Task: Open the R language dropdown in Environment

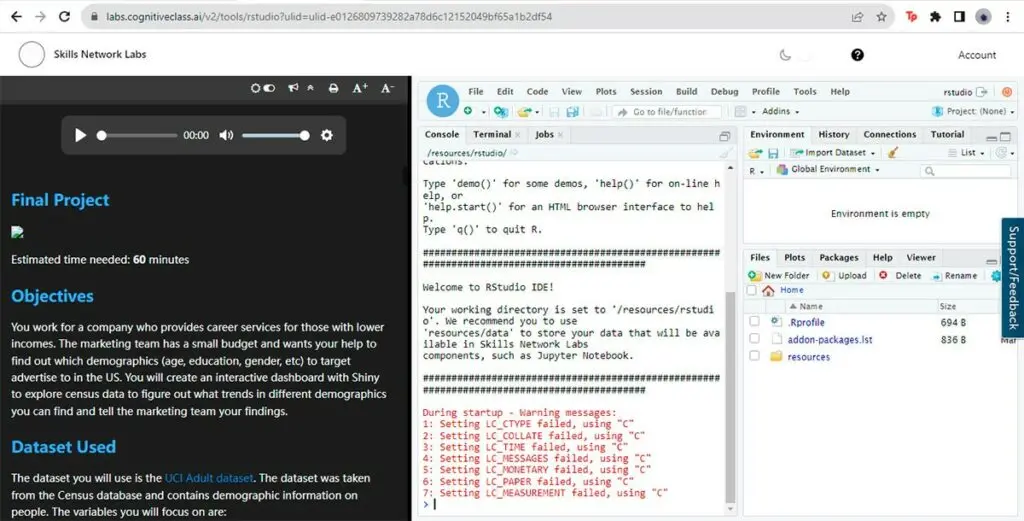Action: coord(756,171)
